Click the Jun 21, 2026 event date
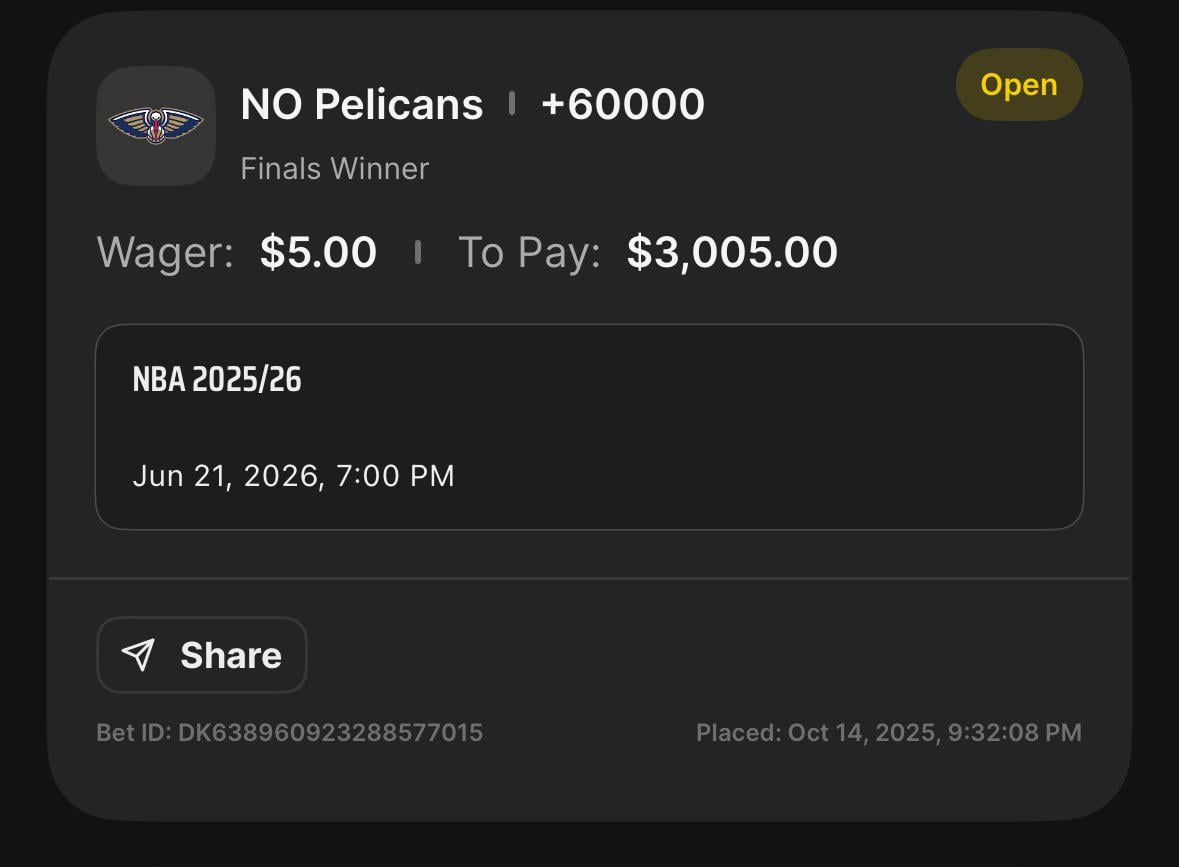1179x867 pixels. pos(227,475)
